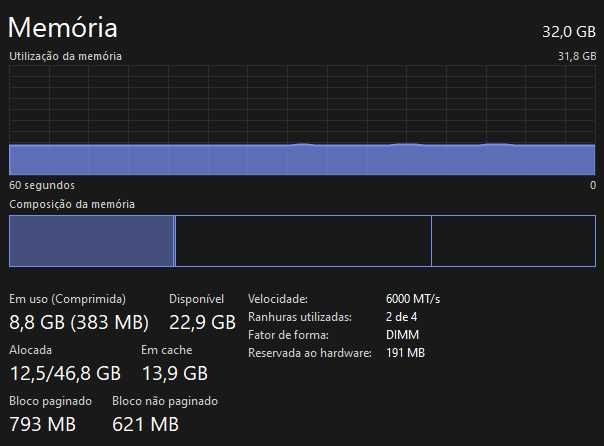Click the 13,9 GB cached value
The width and height of the screenshot is (604, 446).
[x=174, y=373]
